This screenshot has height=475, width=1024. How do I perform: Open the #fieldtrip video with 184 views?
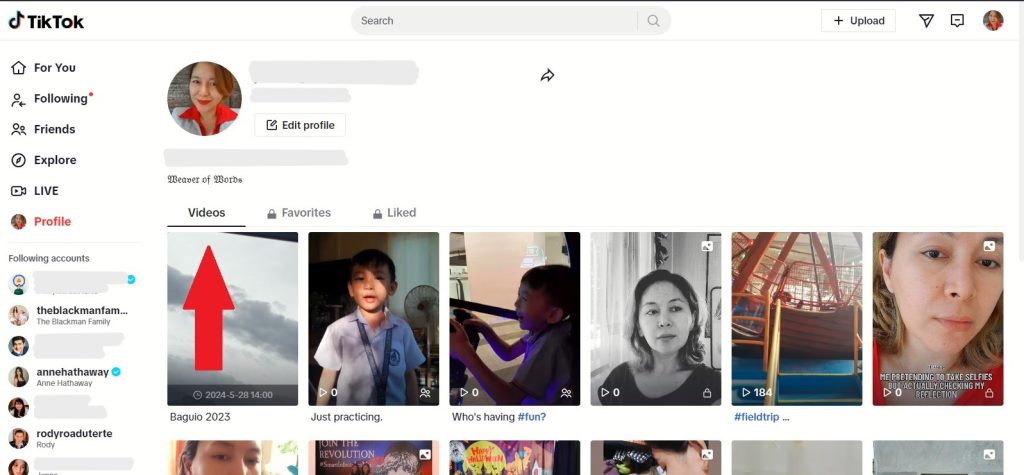797,319
